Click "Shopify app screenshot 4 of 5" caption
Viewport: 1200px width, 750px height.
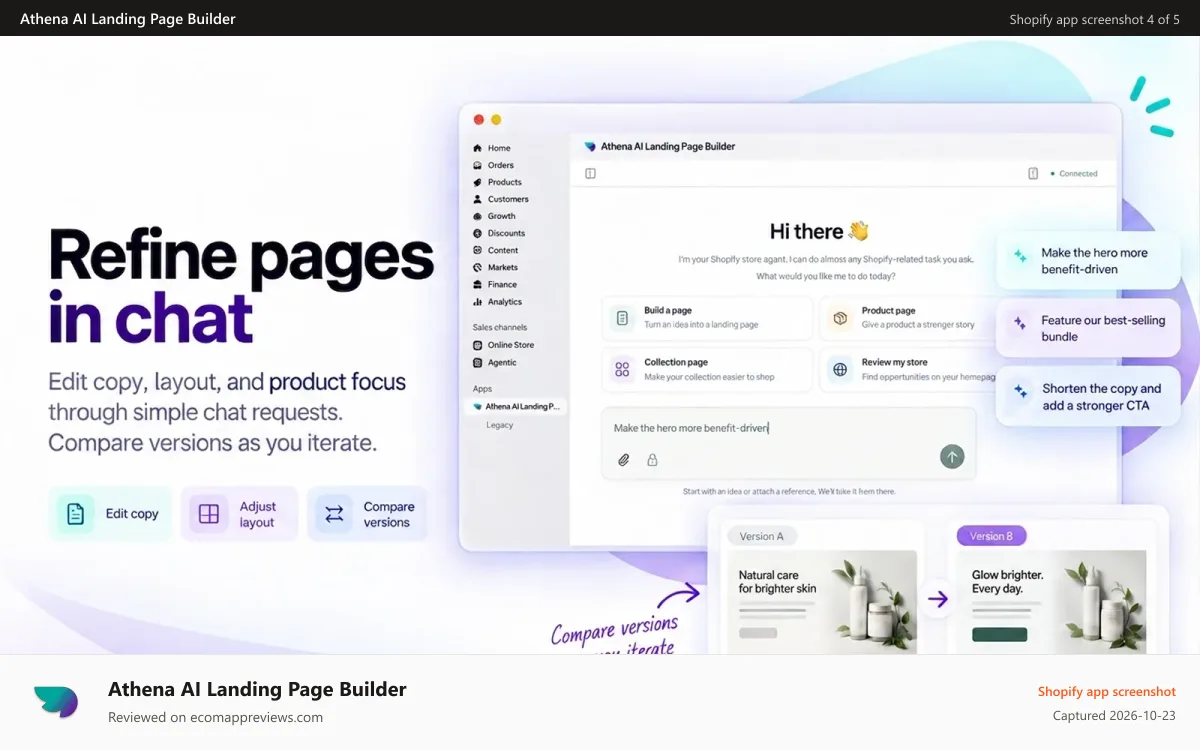tap(1094, 19)
